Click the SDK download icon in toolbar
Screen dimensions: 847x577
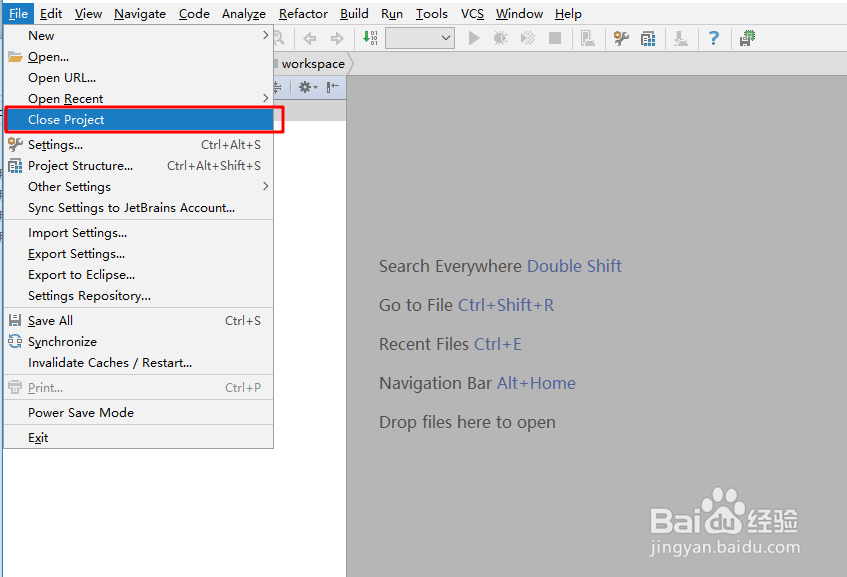[x=681, y=38]
